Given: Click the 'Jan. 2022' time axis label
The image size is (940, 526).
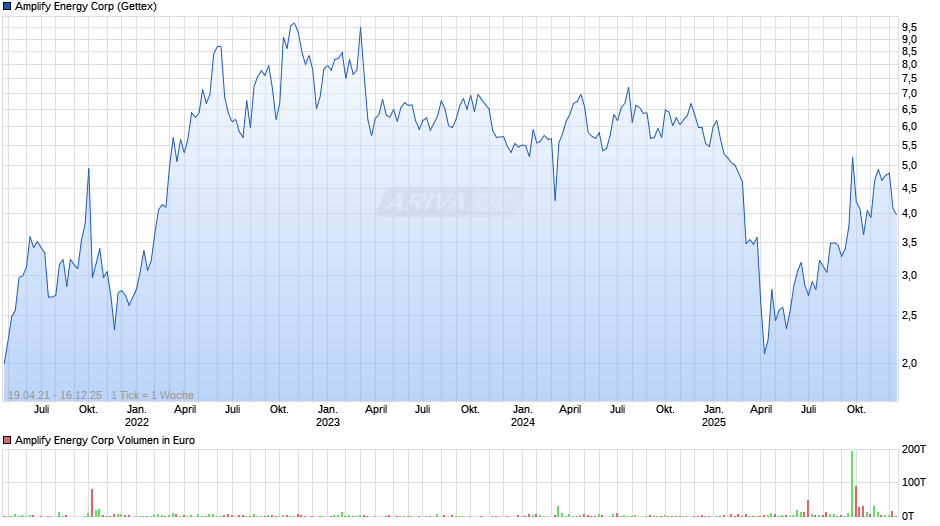Looking at the screenshot, I should point(137,416).
